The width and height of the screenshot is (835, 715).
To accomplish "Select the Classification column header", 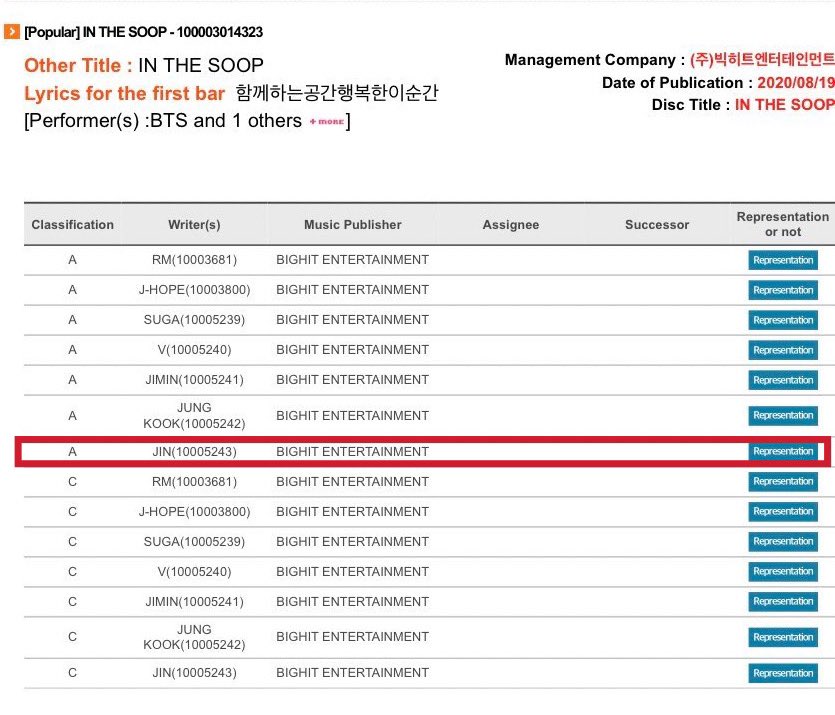I will [72, 225].
